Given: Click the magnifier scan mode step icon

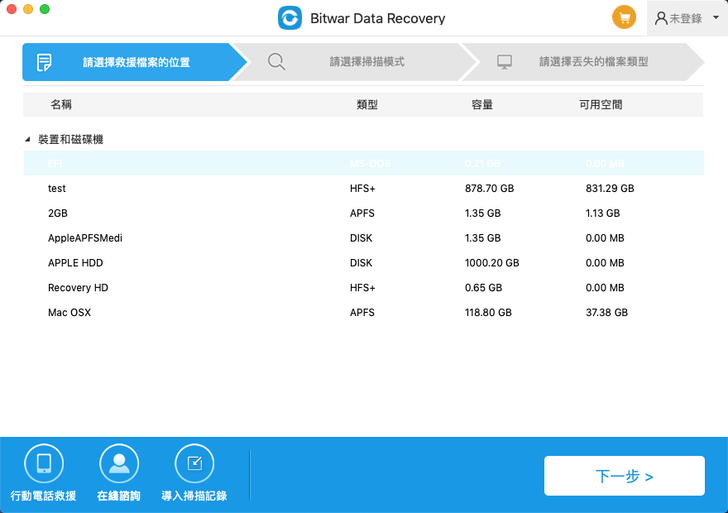Looking at the screenshot, I should pyautogui.click(x=277, y=62).
